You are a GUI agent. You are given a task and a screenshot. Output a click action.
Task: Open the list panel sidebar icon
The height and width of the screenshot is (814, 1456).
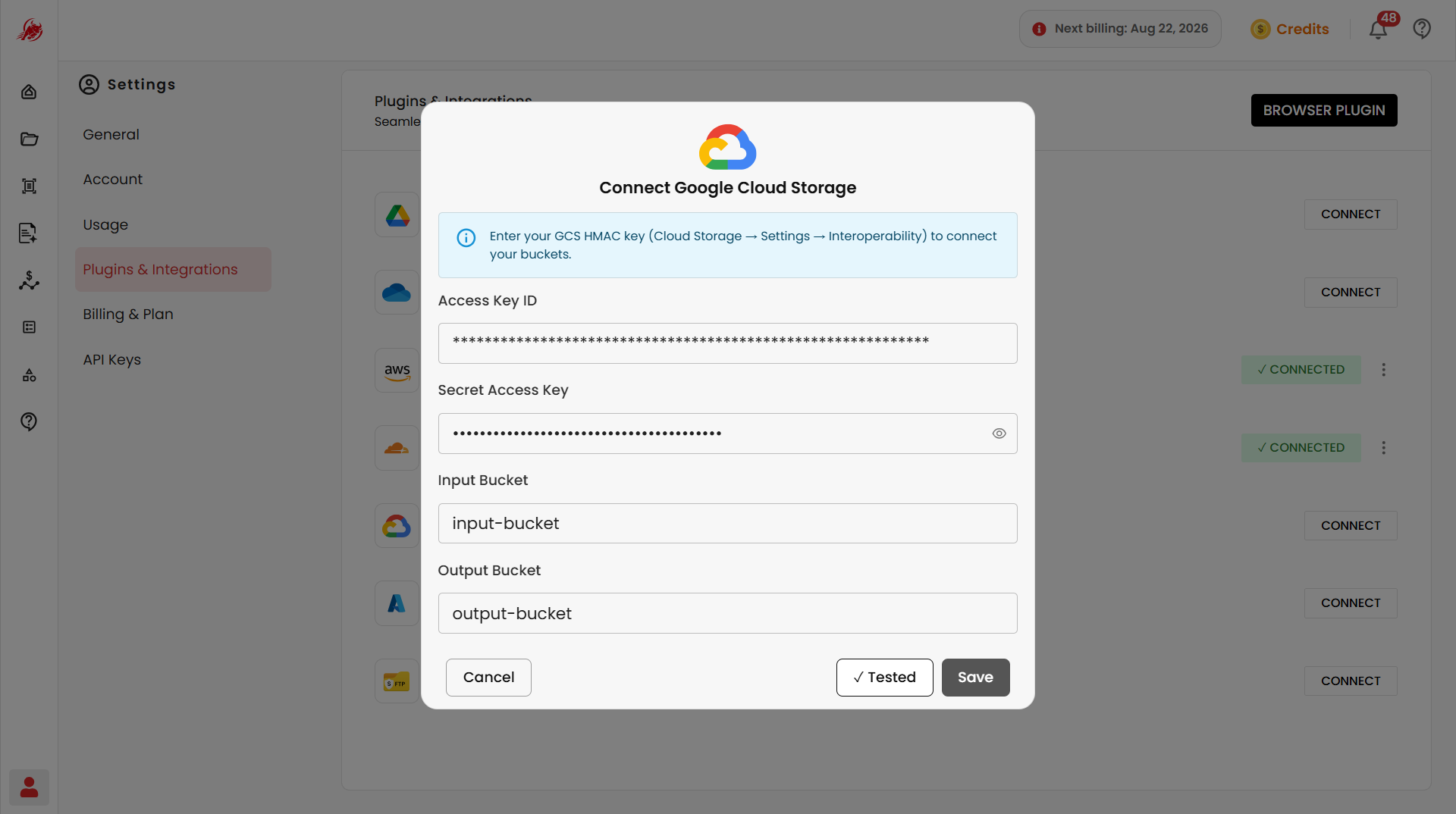[29, 327]
